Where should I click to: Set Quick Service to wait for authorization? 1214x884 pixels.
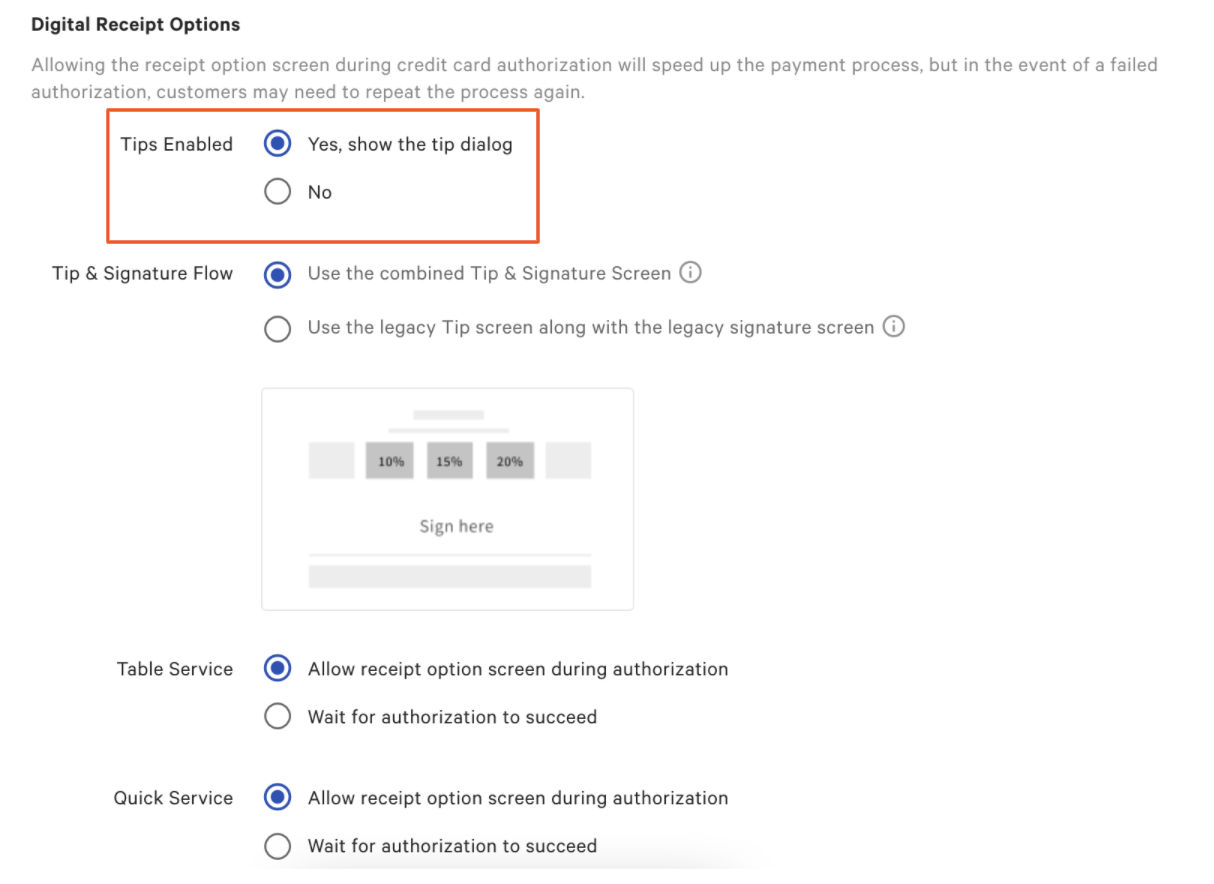coord(277,845)
